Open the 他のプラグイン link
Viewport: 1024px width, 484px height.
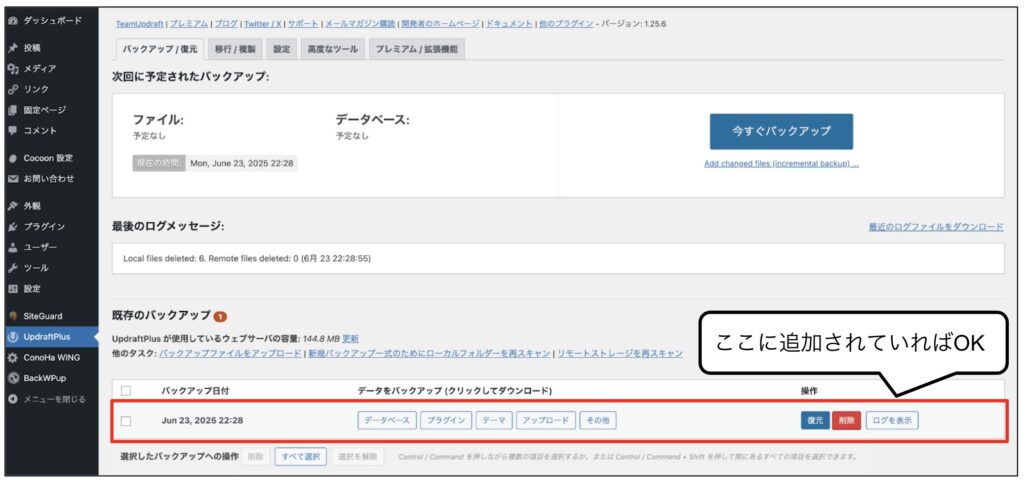click(x=566, y=24)
